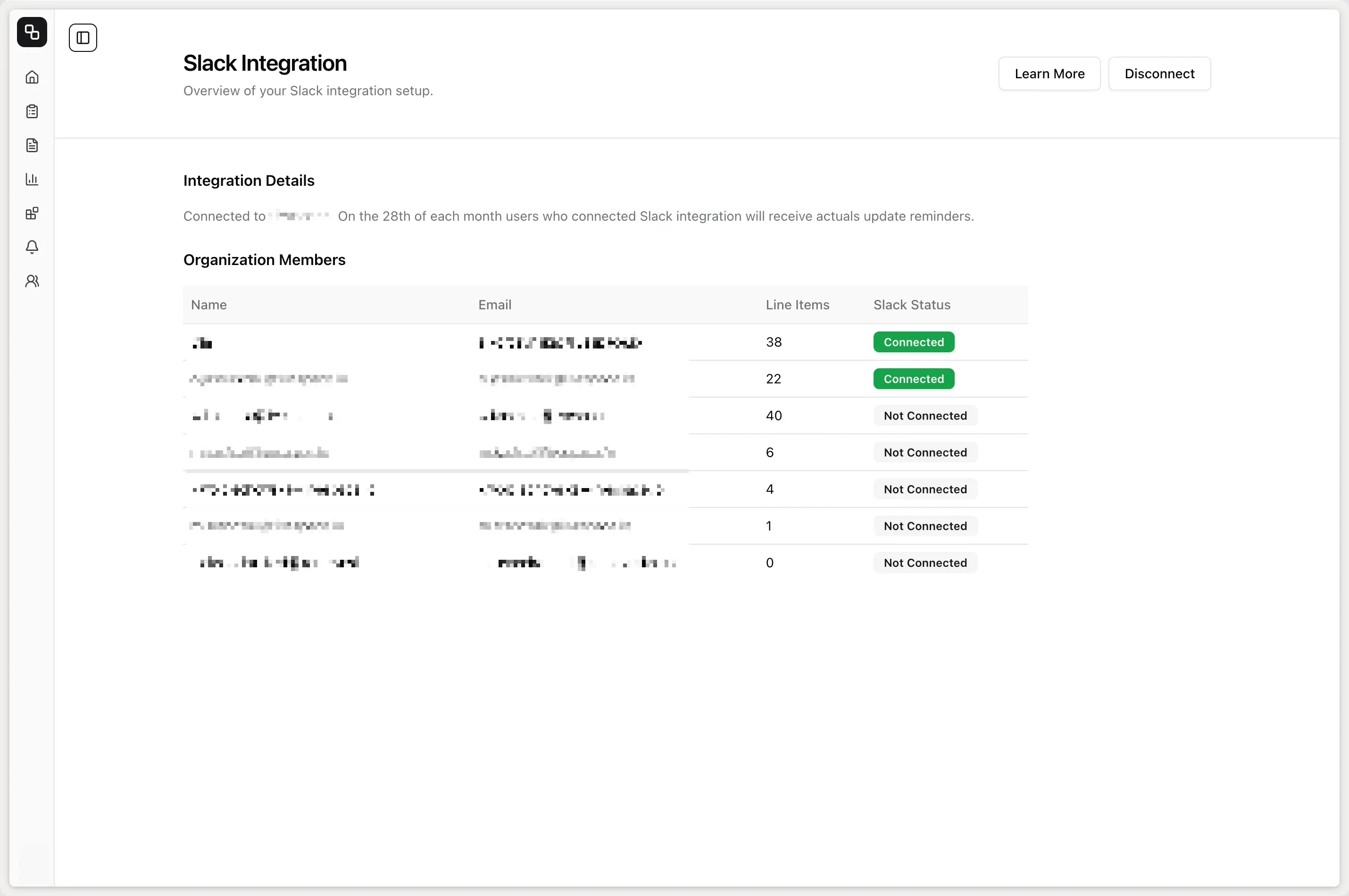Open the clipboard tasks icon in sidebar
The width and height of the screenshot is (1349, 896).
[32, 111]
